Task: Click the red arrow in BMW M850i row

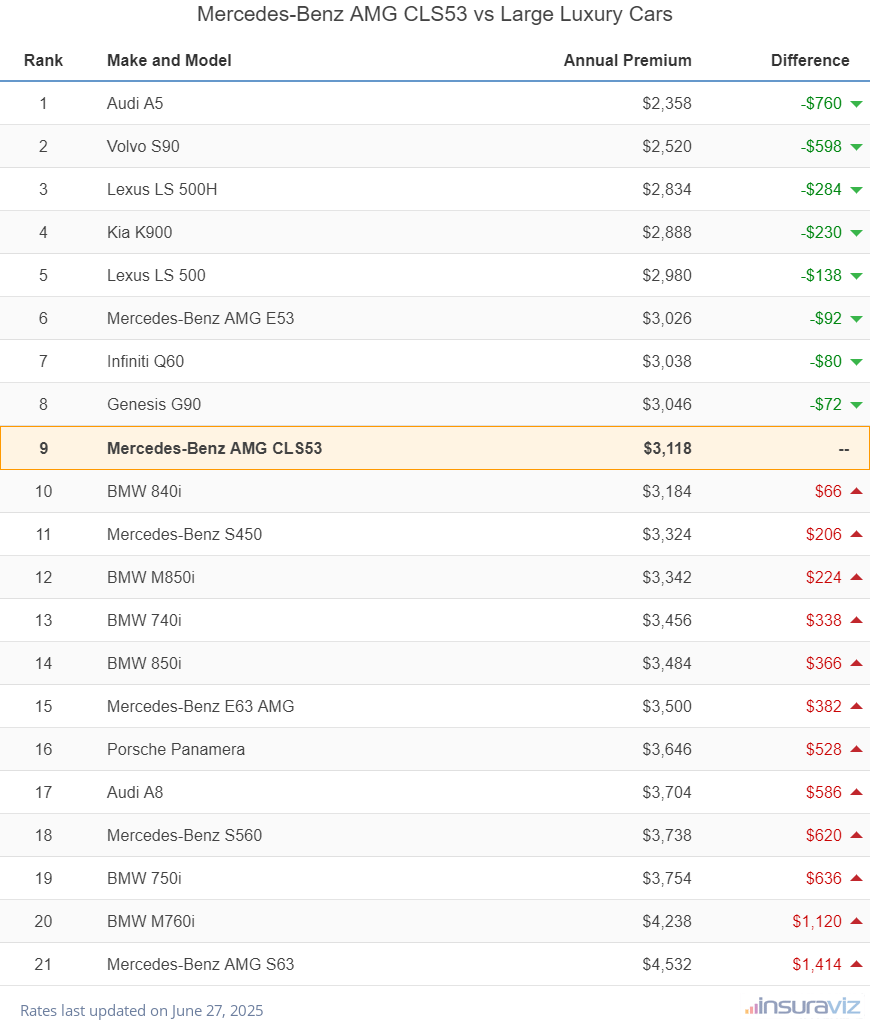Action: pos(856,576)
